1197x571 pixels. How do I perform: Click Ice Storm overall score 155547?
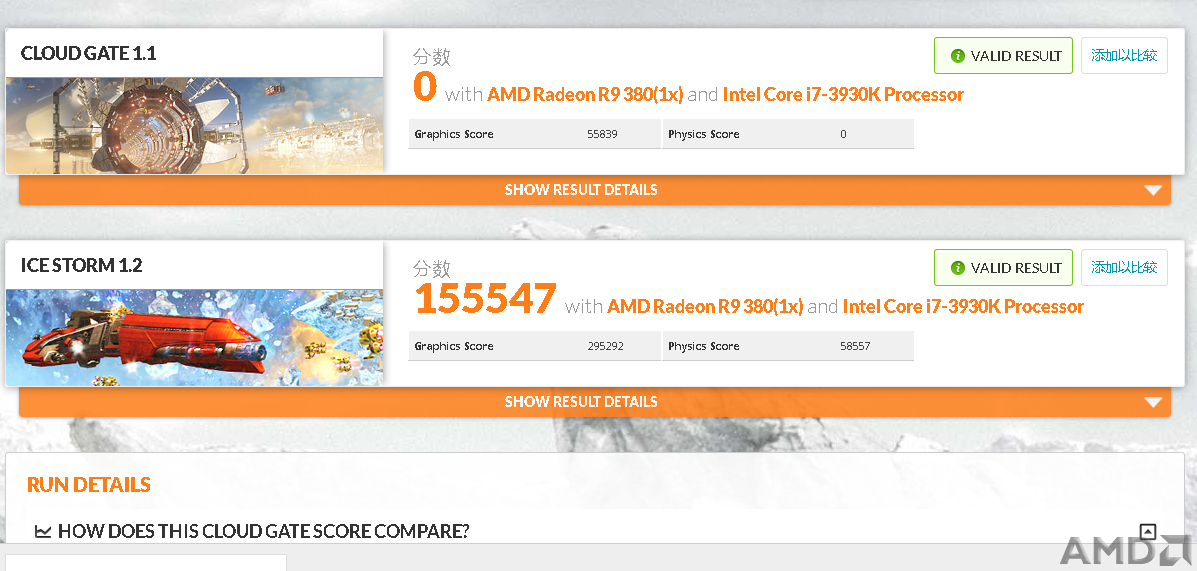click(485, 299)
